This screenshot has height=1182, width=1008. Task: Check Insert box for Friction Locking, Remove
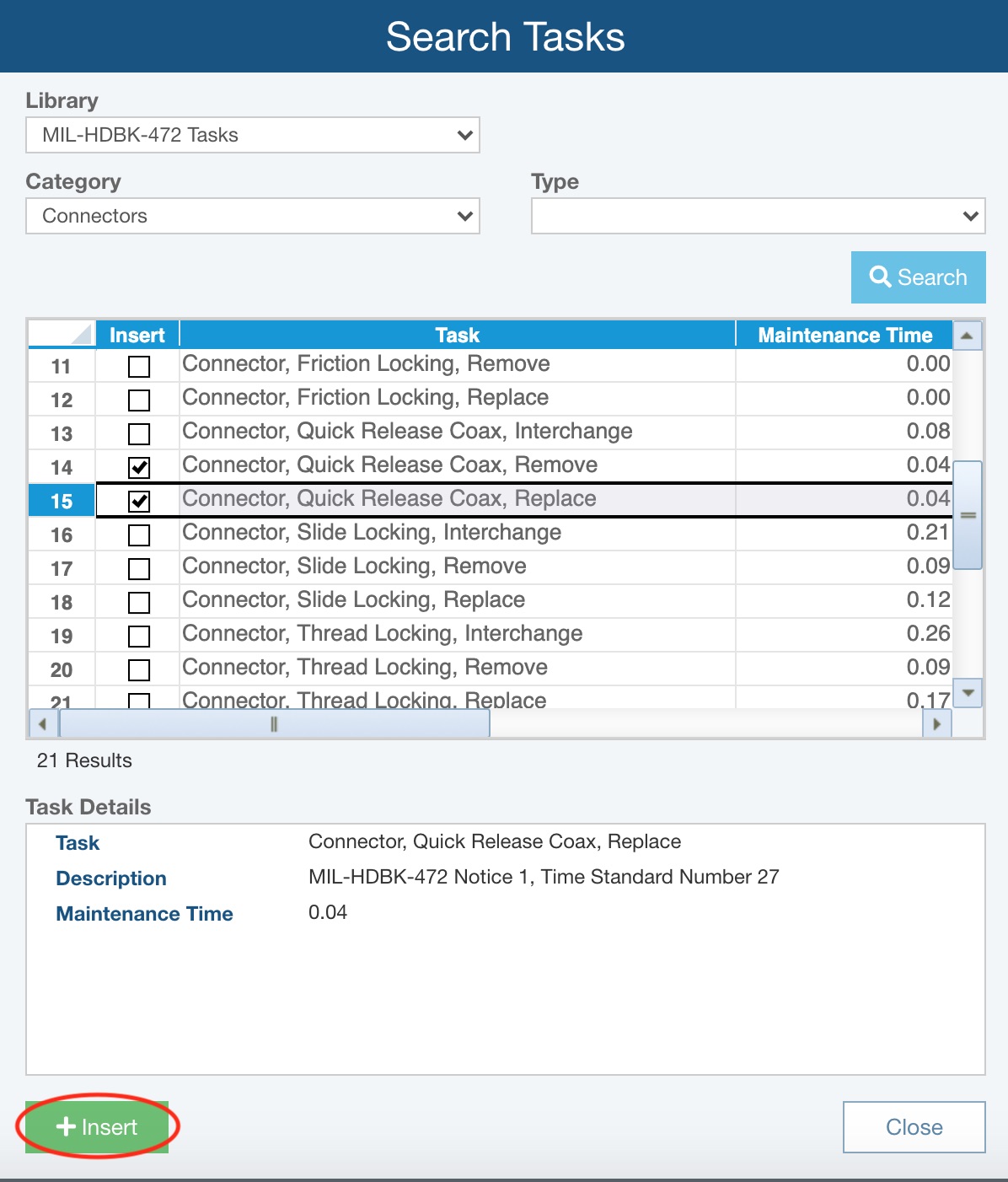pyautogui.click(x=139, y=367)
